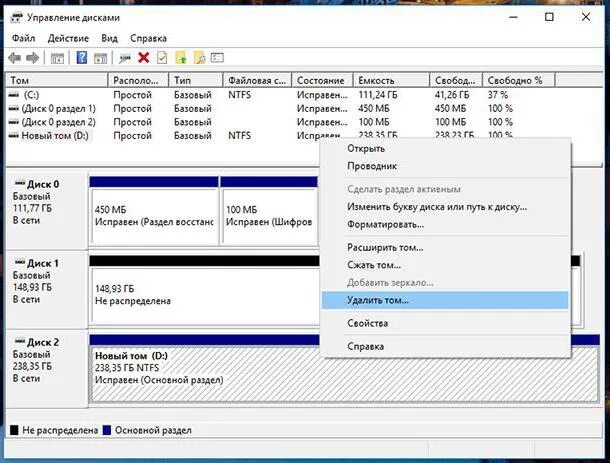610x463 pixels.
Task: Click the drive icon beside Диск 0 раздел 2
Action: pos(14,122)
